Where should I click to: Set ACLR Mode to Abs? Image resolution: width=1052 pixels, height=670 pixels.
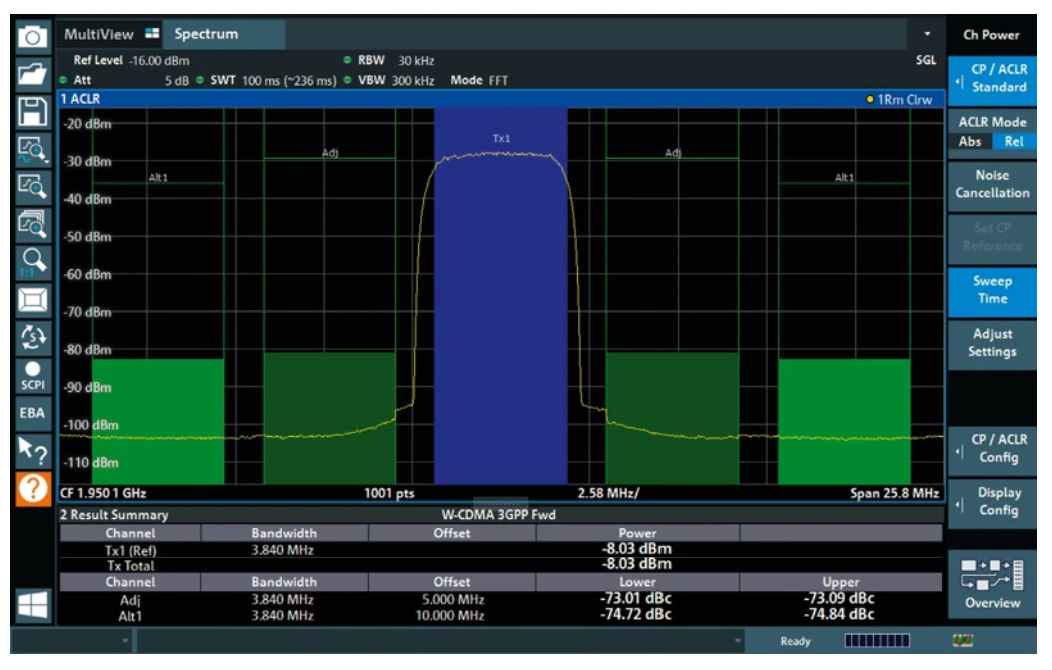click(969, 141)
